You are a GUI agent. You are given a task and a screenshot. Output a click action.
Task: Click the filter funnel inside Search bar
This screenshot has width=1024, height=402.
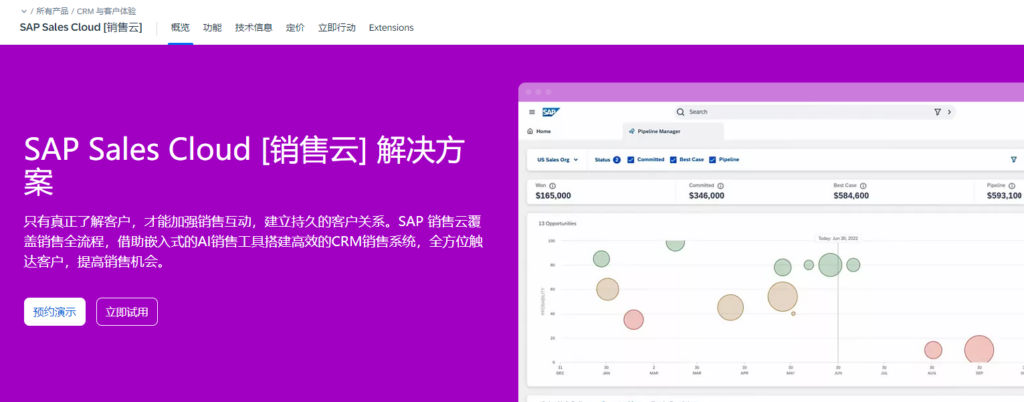click(938, 112)
